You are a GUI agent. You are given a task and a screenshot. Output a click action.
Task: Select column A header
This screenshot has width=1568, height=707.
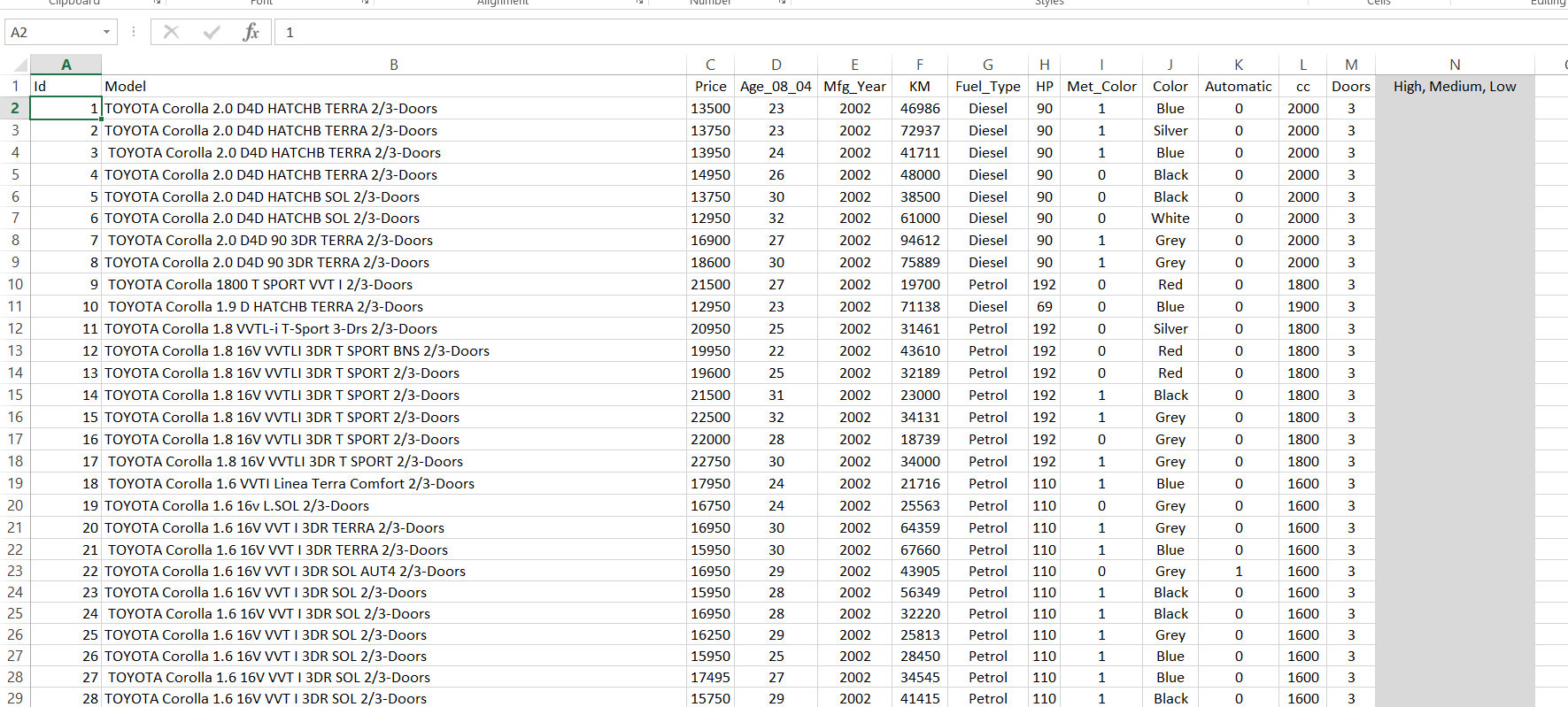coord(66,65)
